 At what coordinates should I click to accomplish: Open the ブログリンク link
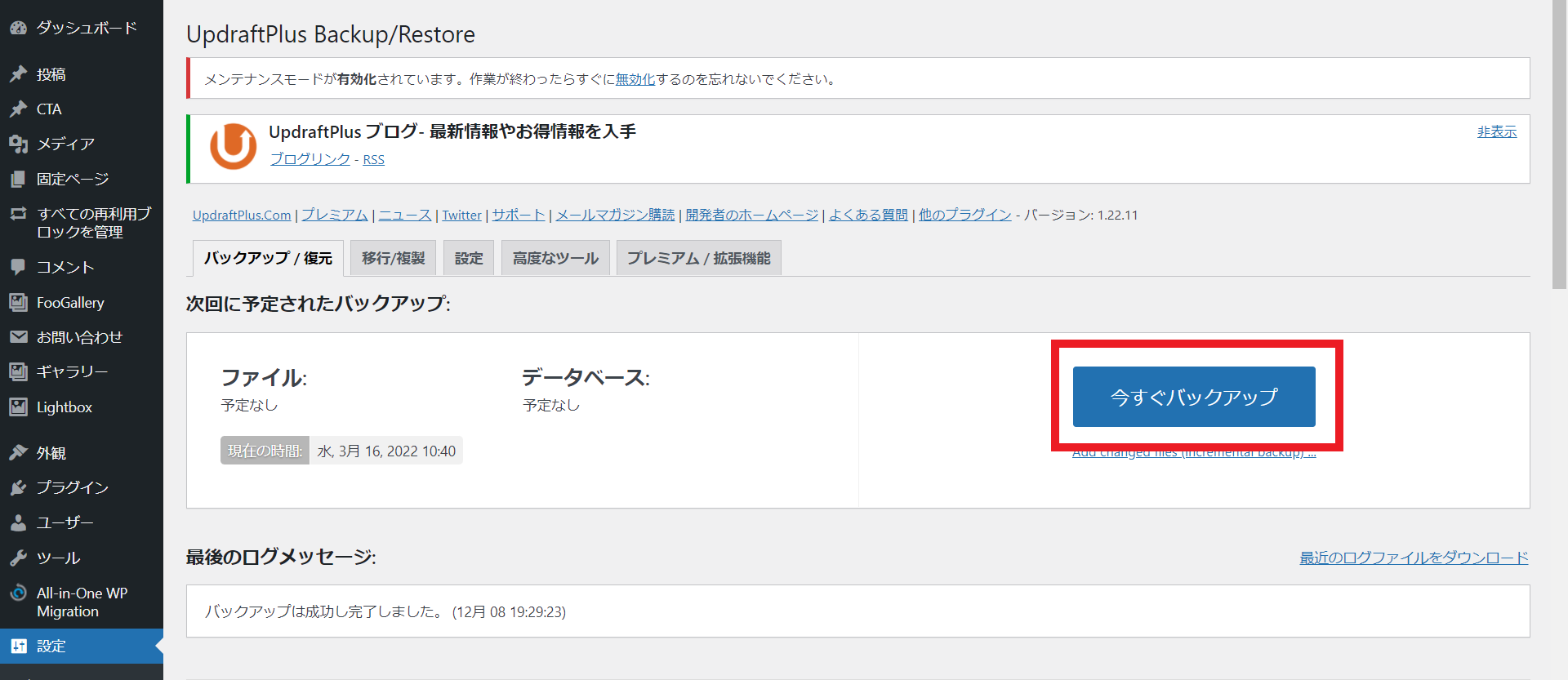310,159
